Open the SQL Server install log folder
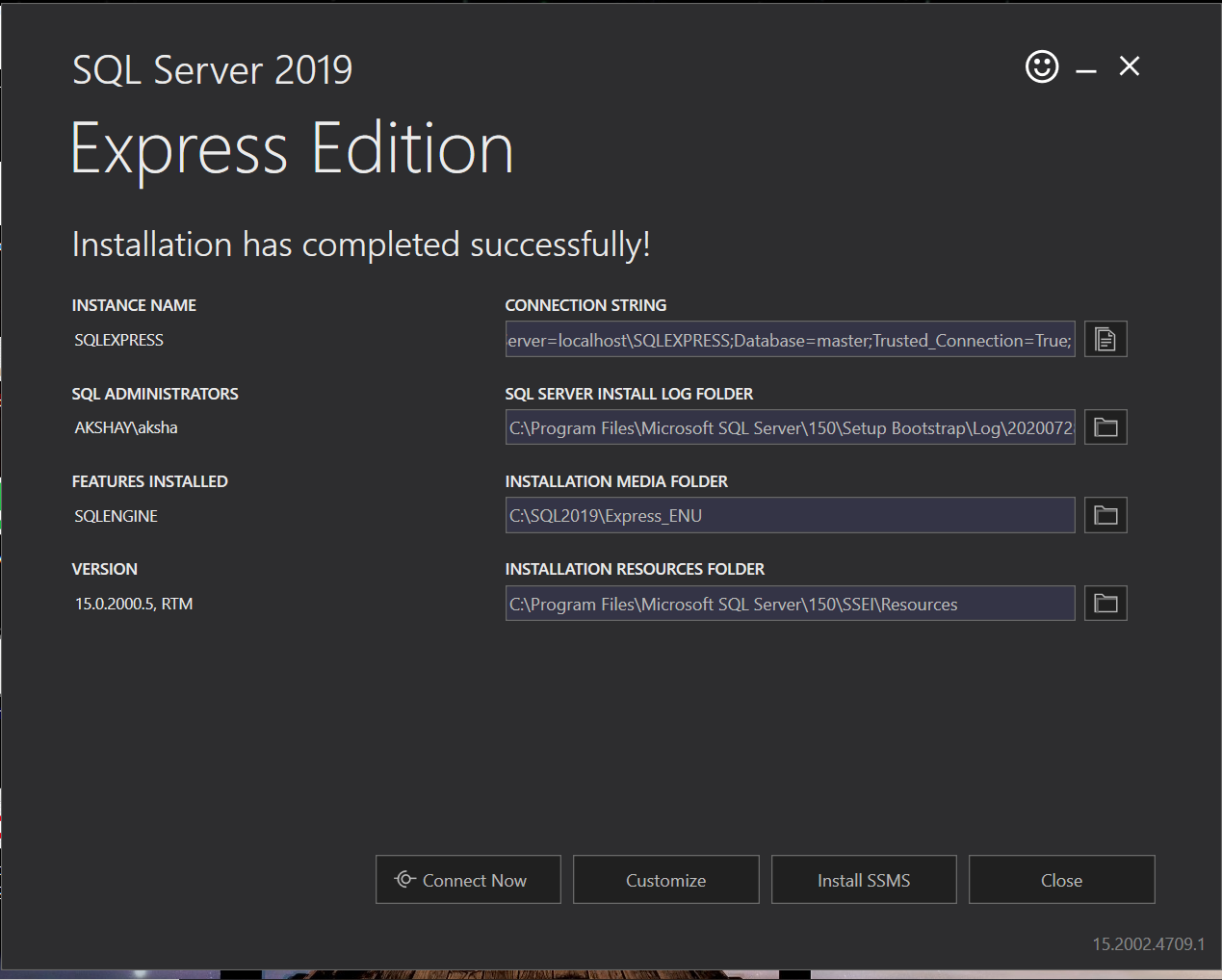Screen dimensions: 1222x980 point(1105,427)
